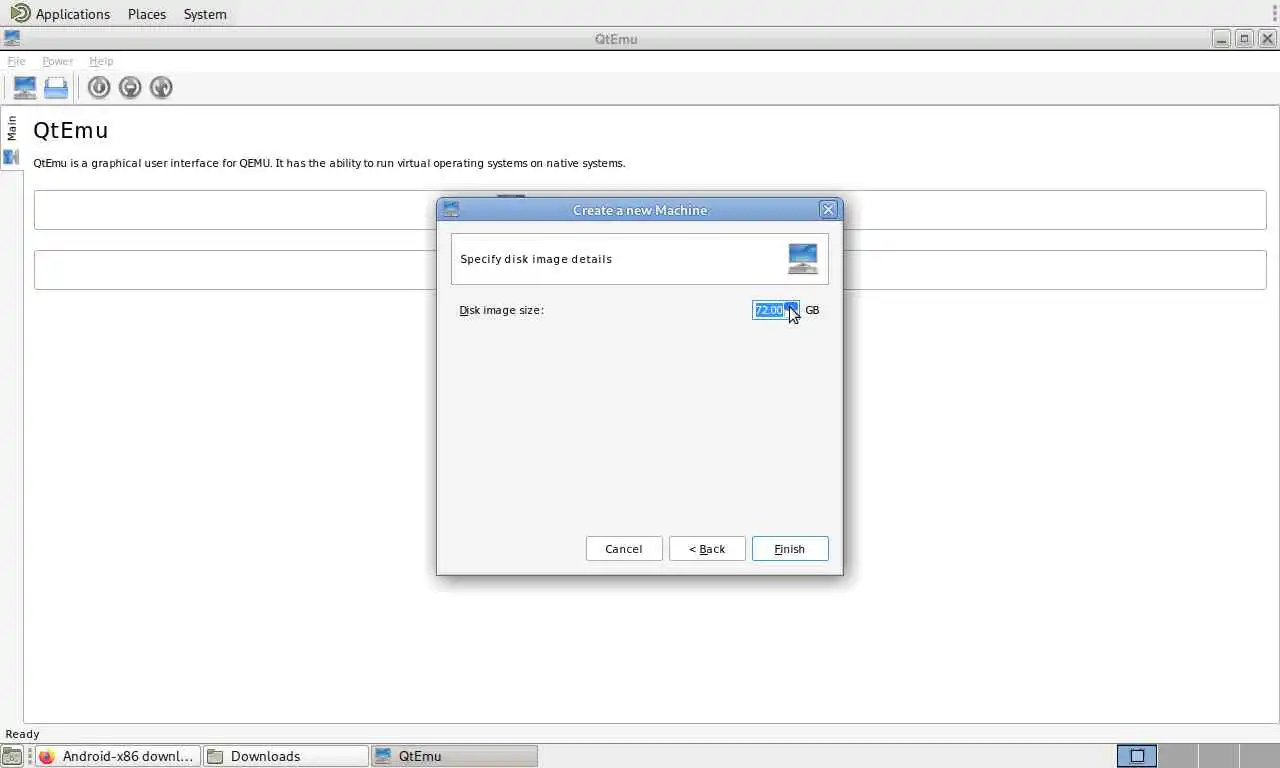
Task: Click the new virtual machine toolbar icon
Action: click(24, 88)
